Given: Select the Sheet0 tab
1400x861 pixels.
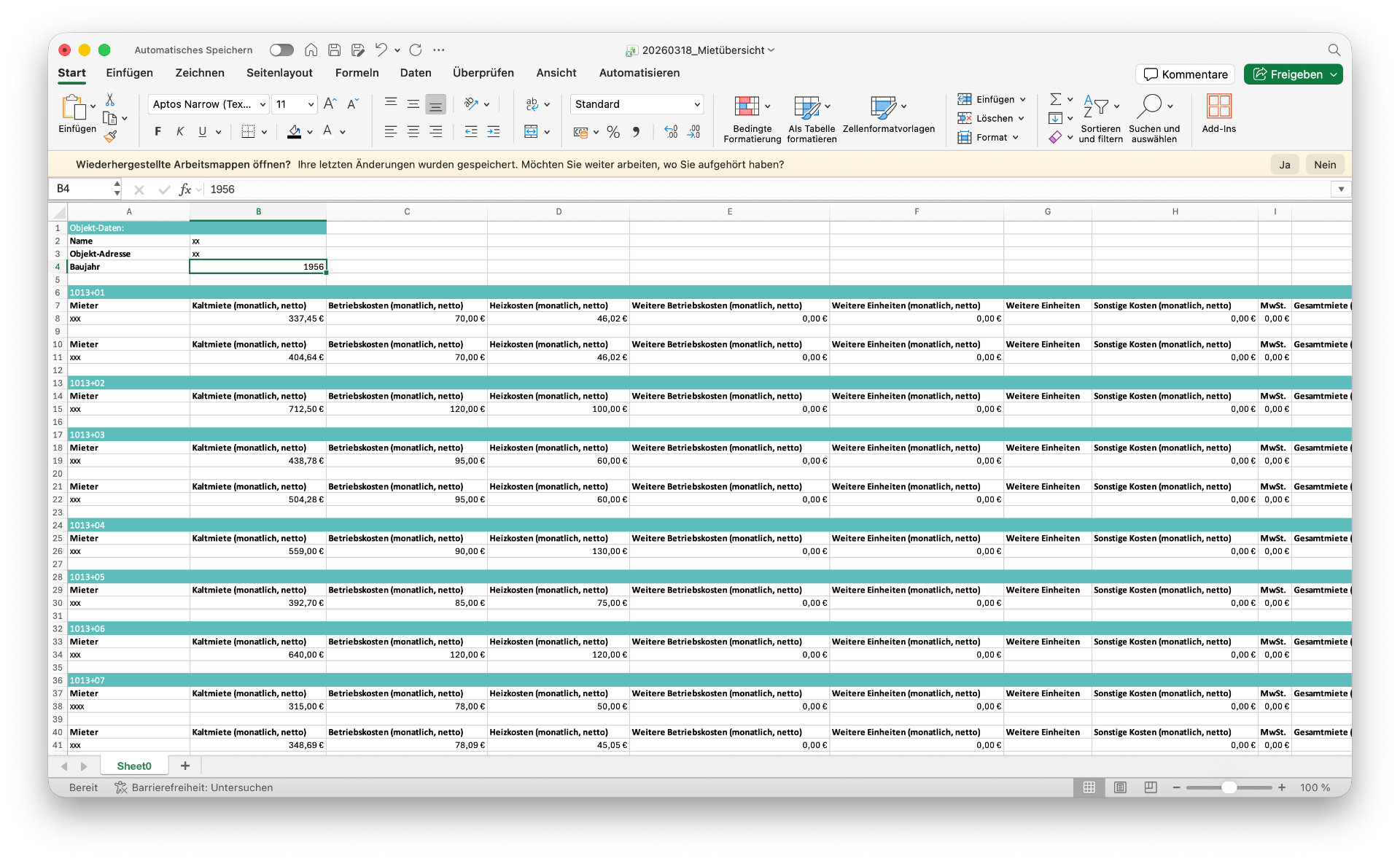Looking at the screenshot, I should [x=134, y=765].
